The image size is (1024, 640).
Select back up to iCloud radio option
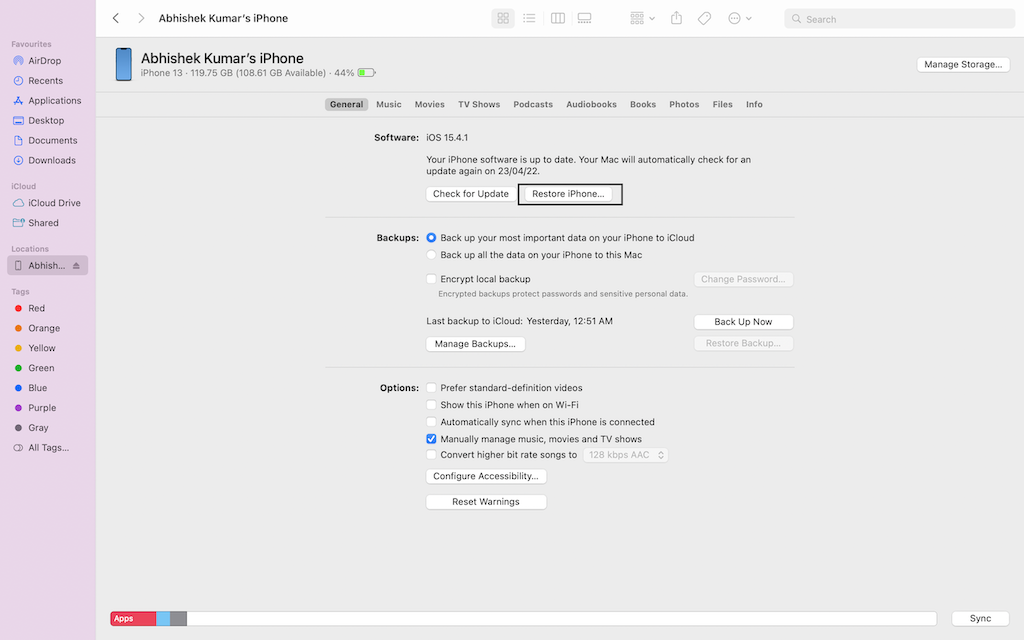(431, 238)
